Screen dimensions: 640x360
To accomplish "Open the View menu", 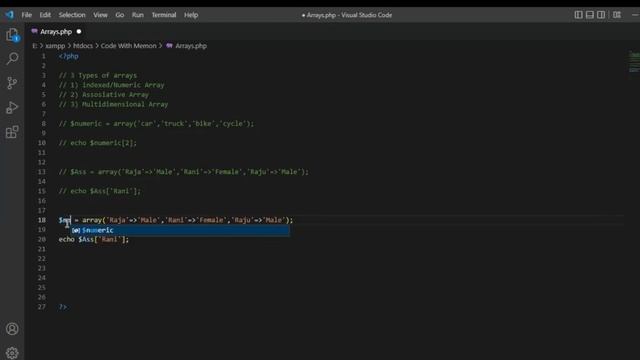I will (100, 15).
